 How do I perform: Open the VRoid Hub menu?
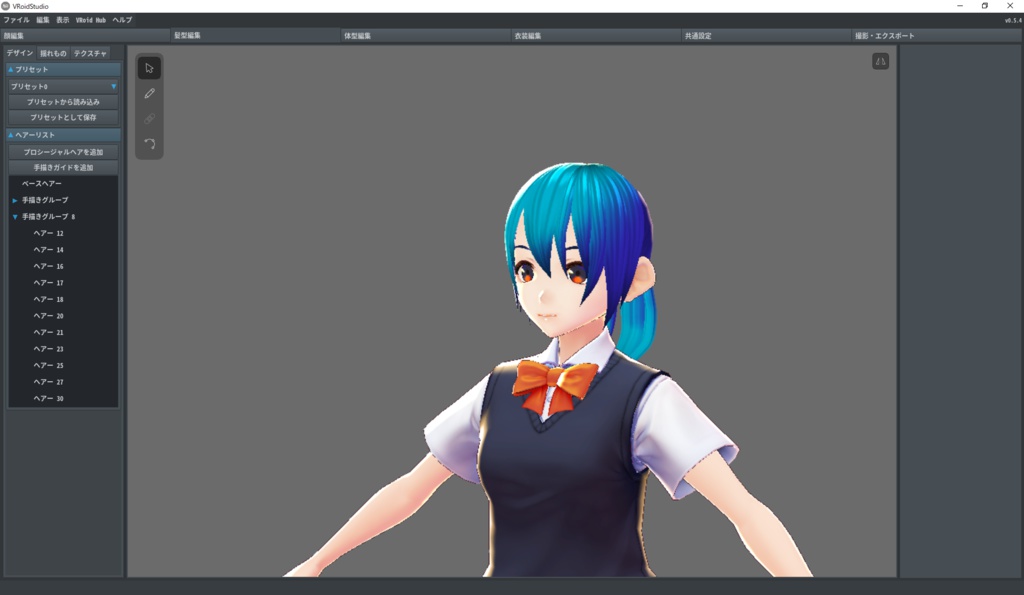coord(91,20)
